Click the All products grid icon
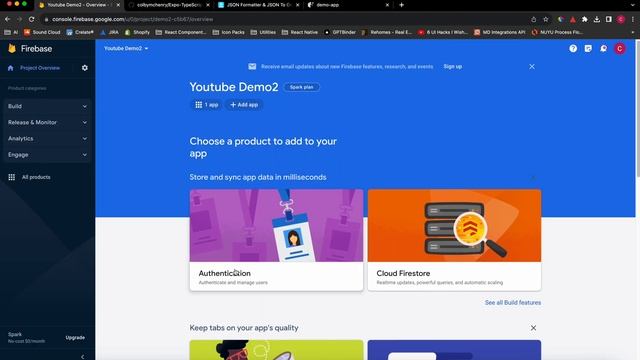Image resolution: width=640 pixels, height=360 pixels. [x=11, y=177]
